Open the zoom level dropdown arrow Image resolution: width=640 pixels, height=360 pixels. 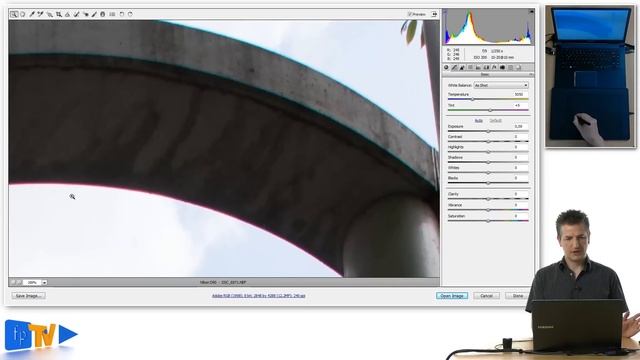44,282
